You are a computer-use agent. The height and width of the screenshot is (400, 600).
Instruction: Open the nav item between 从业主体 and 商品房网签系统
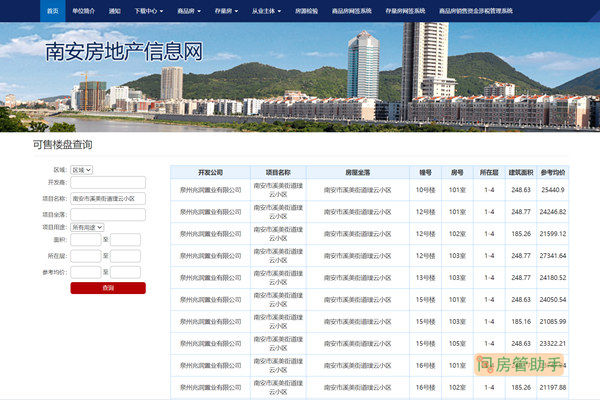pyautogui.click(x=307, y=11)
